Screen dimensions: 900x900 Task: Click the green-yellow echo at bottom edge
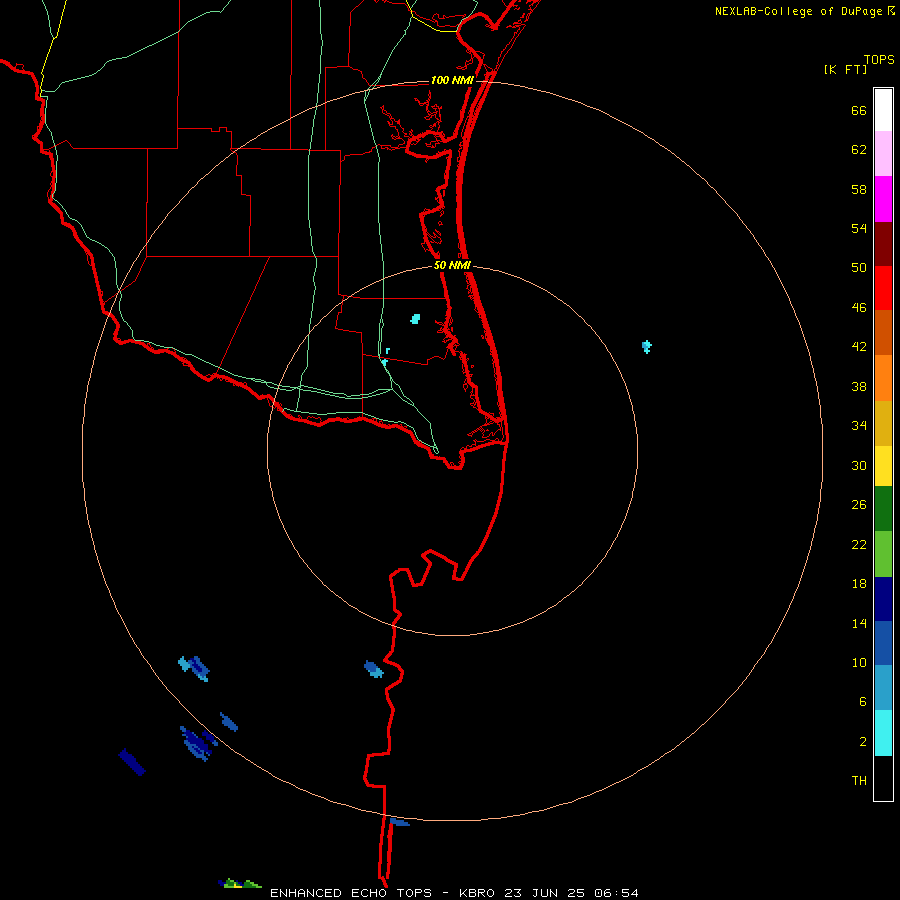point(240,883)
